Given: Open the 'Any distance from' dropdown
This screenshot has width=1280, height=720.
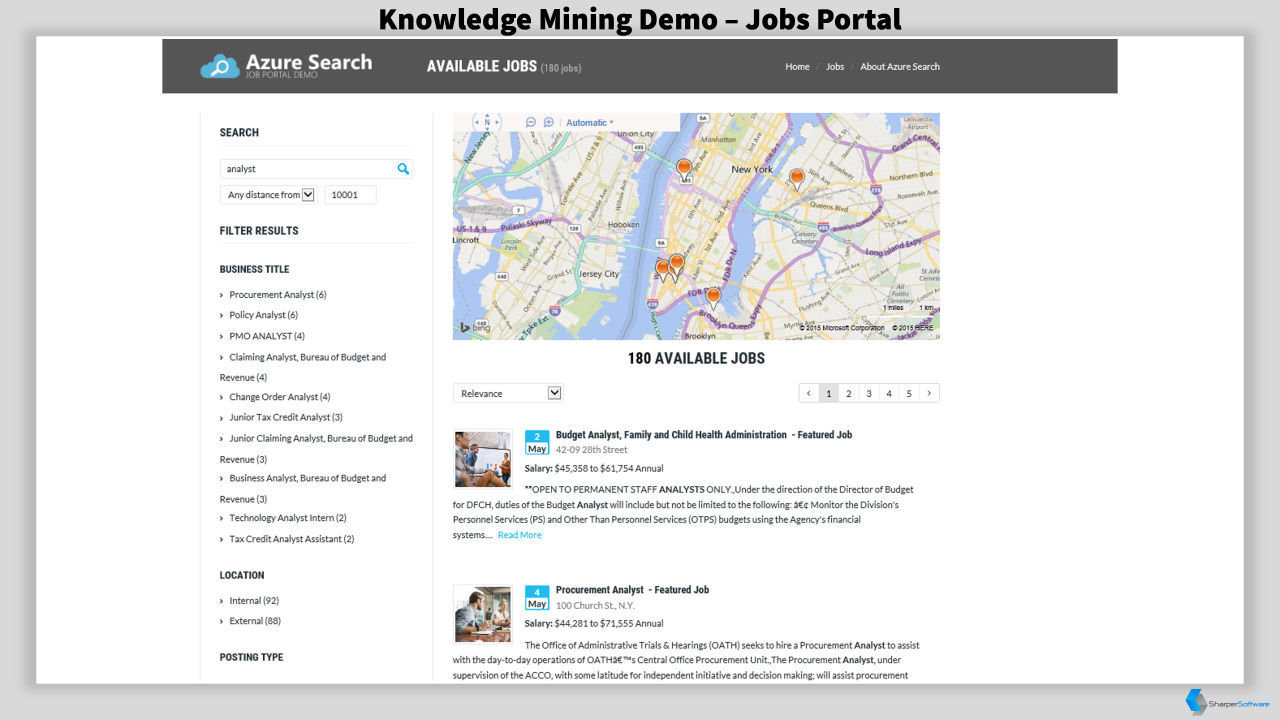Looking at the screenshot, I should (x=268, y=195).
